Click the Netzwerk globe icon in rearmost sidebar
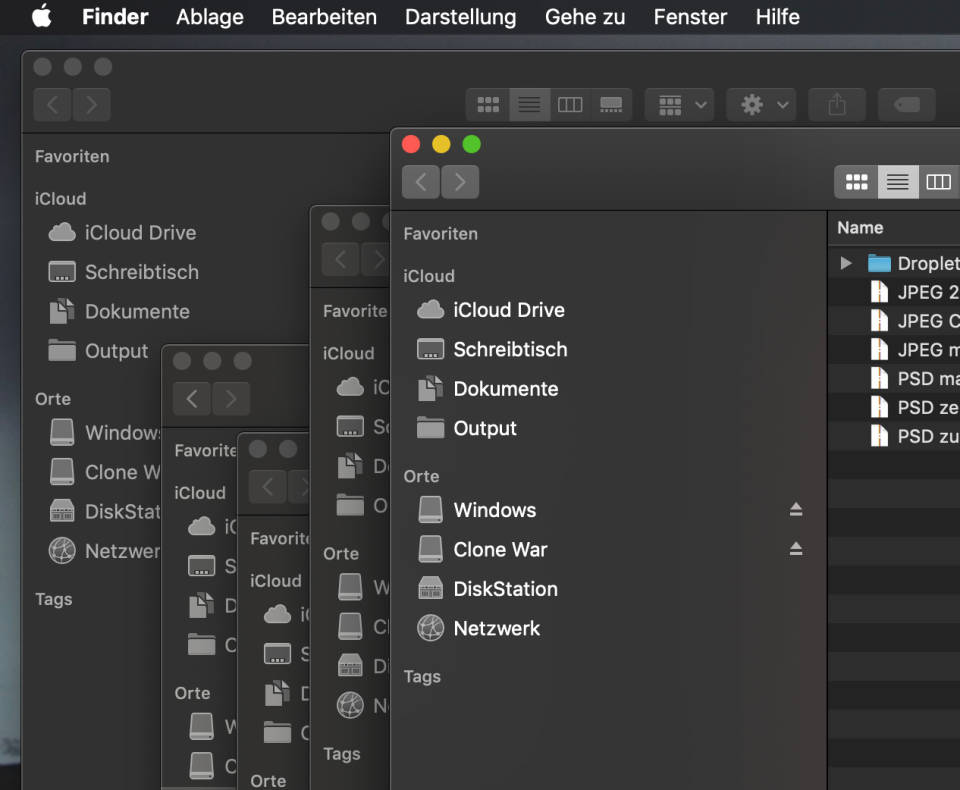 click(62, 551)
